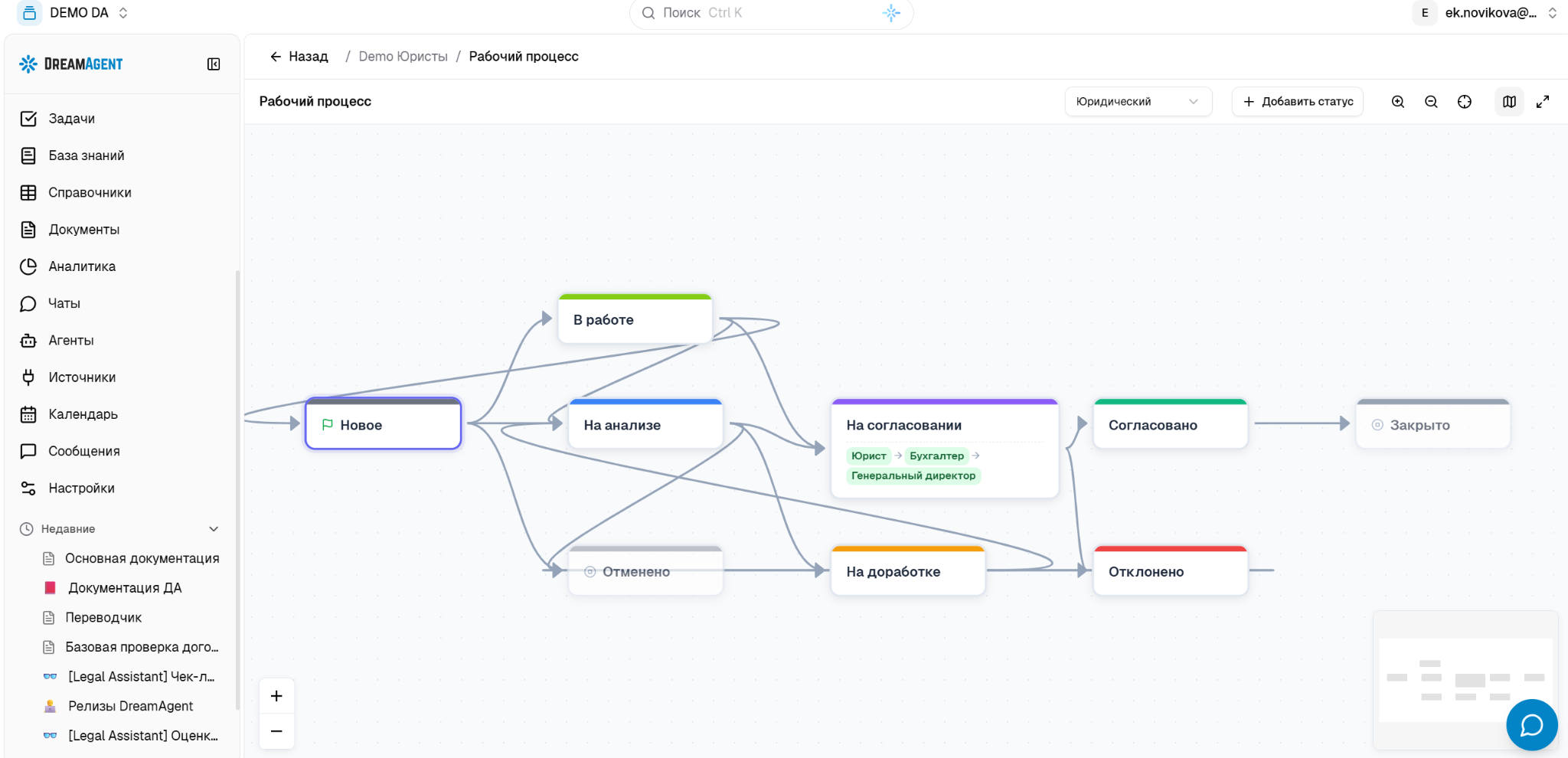Click the DreamAgent logo
Image resolution: width=1568 pixels, height=758 pixels.
[71, 64]
